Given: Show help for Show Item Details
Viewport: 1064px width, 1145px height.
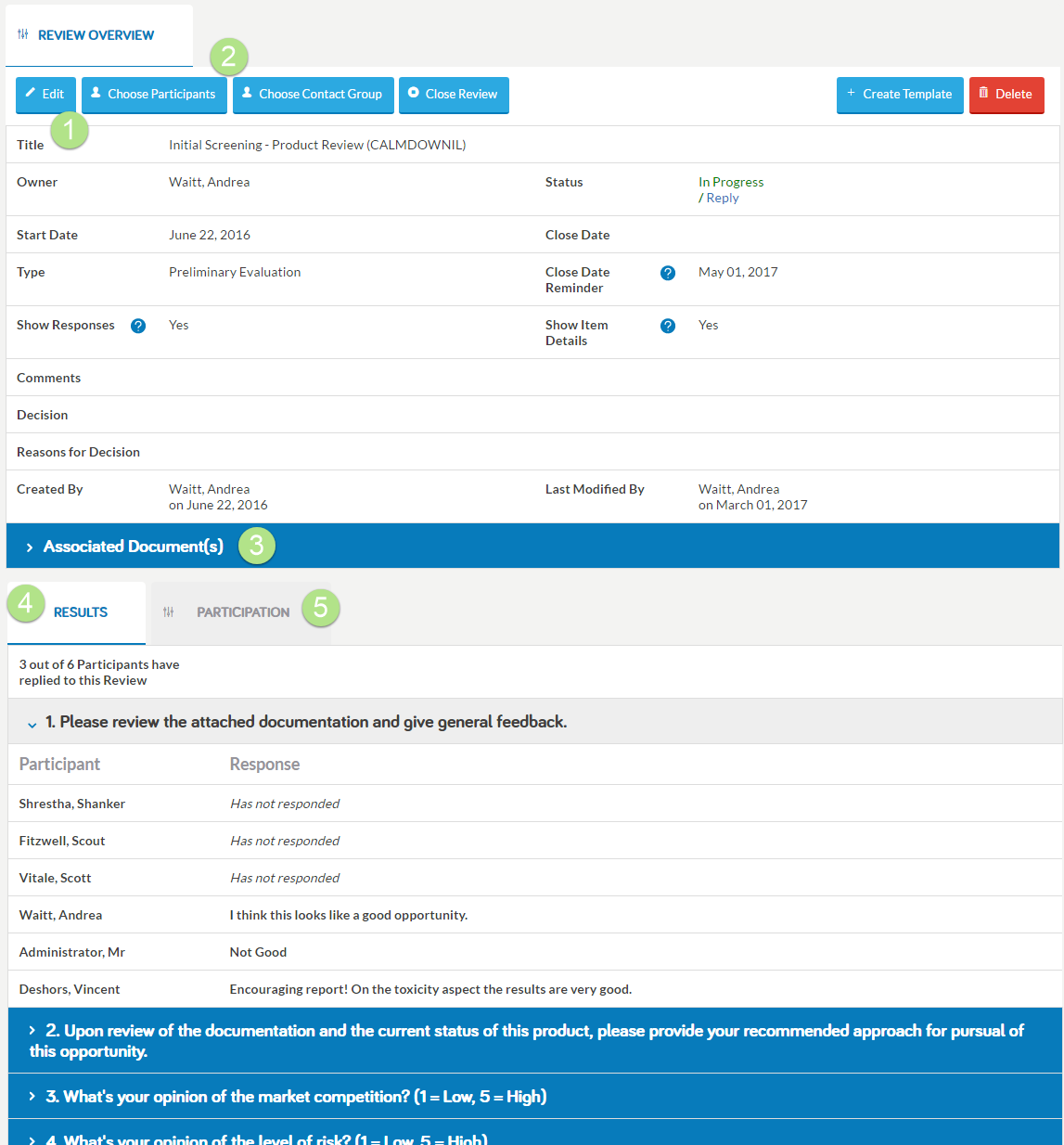Looking at the screenshot, I should click(x=668, y=326).
